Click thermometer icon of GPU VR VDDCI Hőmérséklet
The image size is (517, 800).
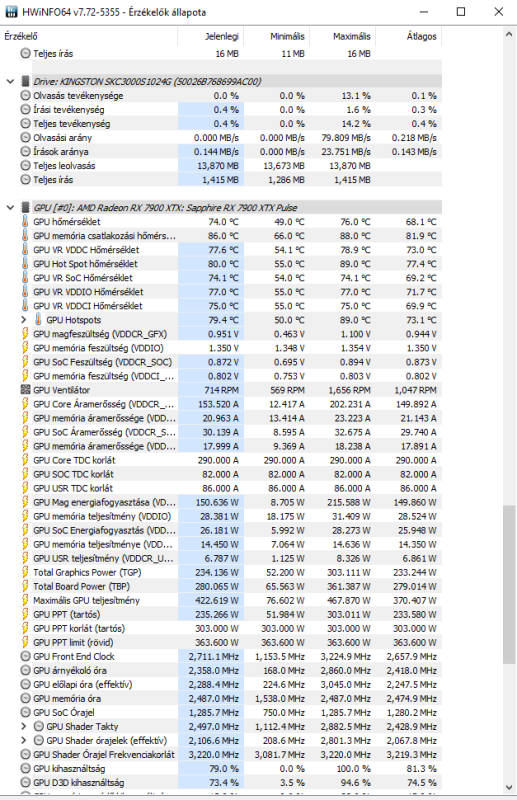click(25, 306)
